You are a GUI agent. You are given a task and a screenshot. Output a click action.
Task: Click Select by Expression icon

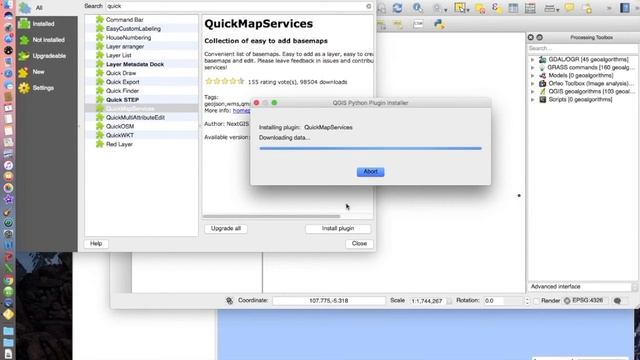(497, 8)
